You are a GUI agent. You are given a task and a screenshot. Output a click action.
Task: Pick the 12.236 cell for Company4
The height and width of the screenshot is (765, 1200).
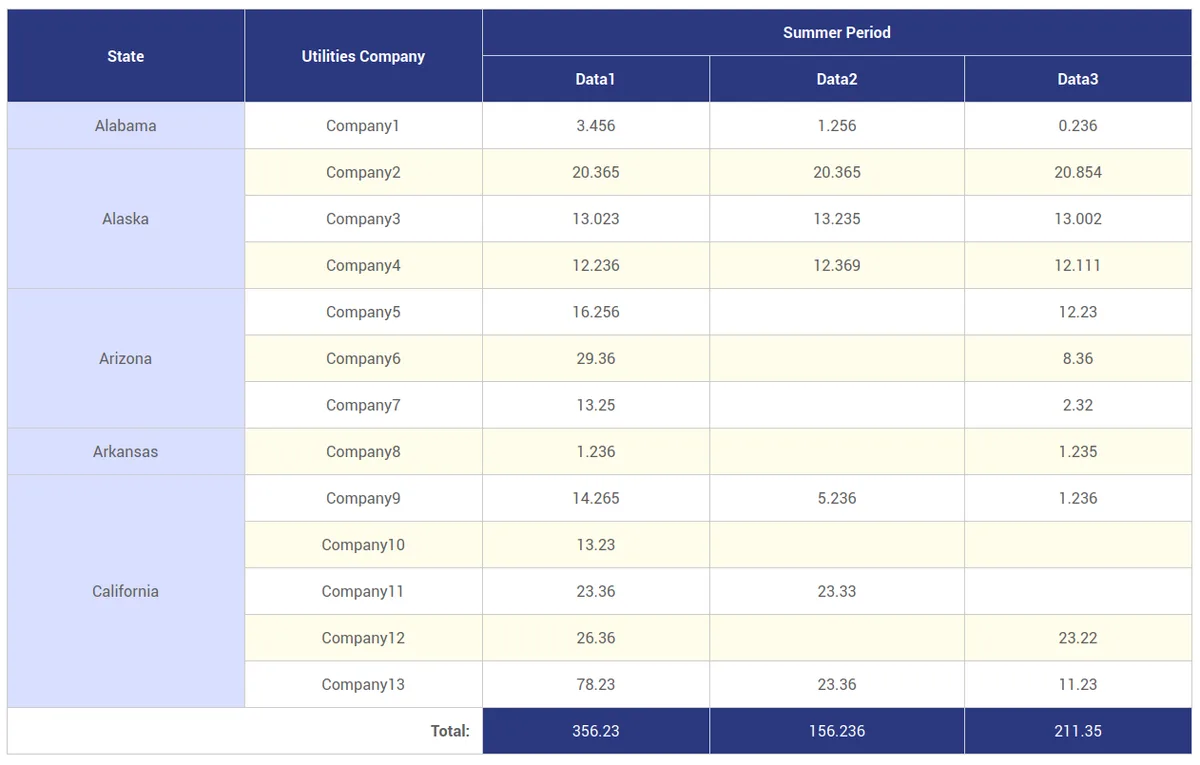(596, 265)
